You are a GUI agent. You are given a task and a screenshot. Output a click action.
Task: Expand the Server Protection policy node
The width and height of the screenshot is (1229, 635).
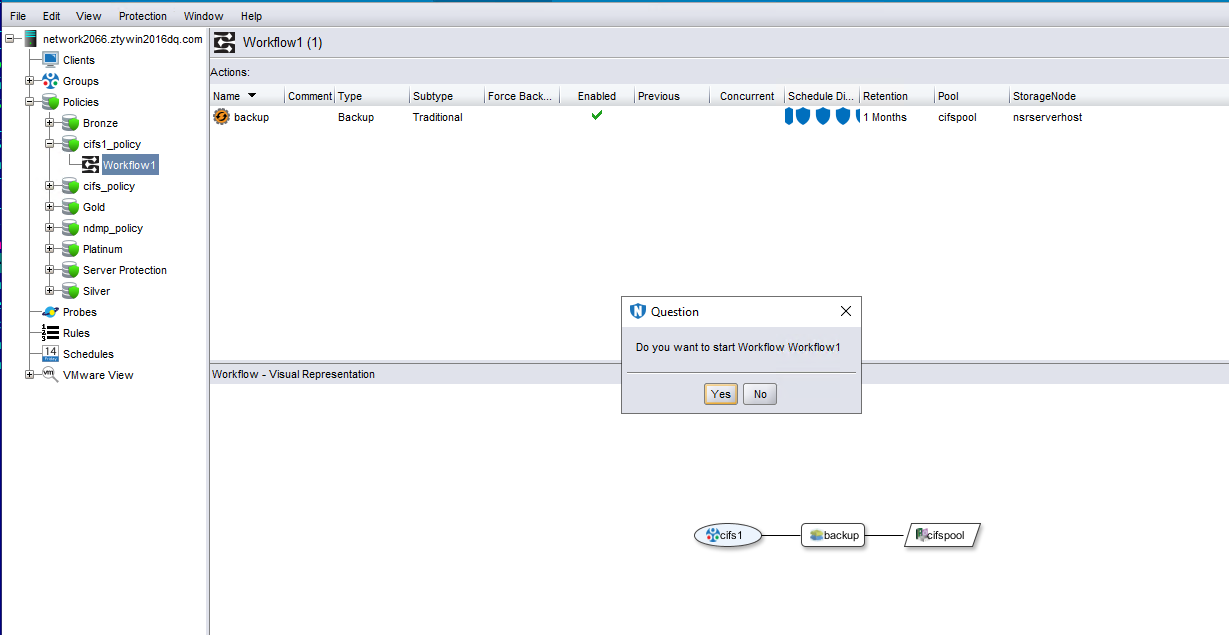pyautogui.click(x=50, y=270)
